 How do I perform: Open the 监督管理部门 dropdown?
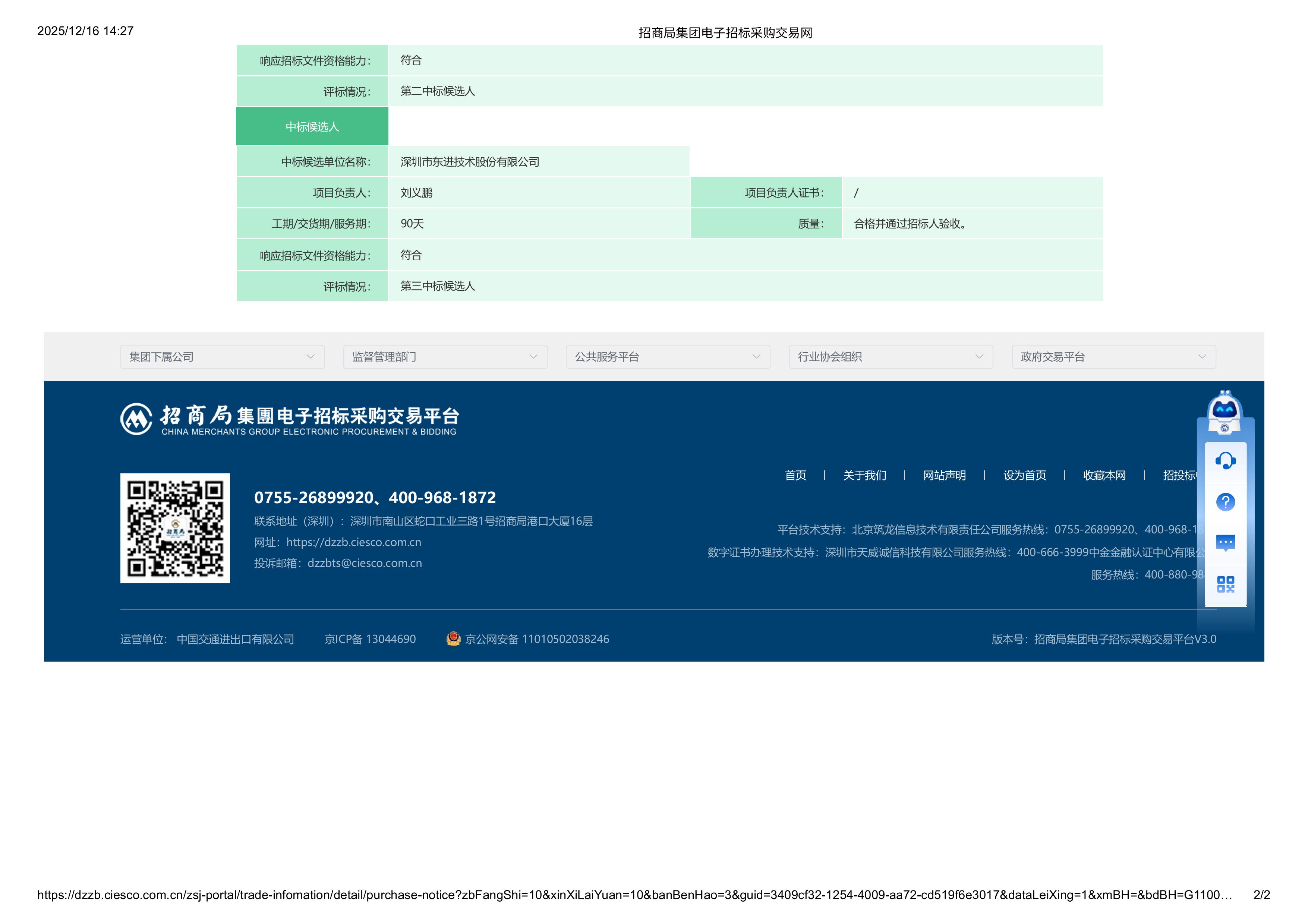[445, 357]
